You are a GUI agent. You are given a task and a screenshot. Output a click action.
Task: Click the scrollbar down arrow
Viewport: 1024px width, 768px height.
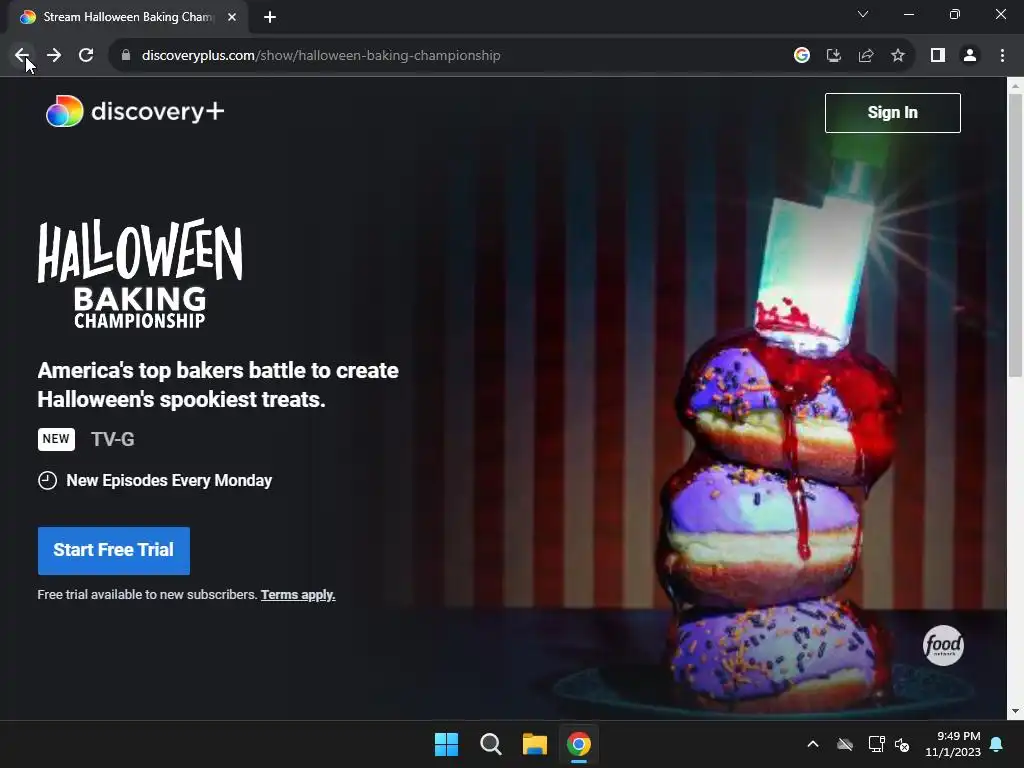pyautogui.click(x=1016, y=711)
